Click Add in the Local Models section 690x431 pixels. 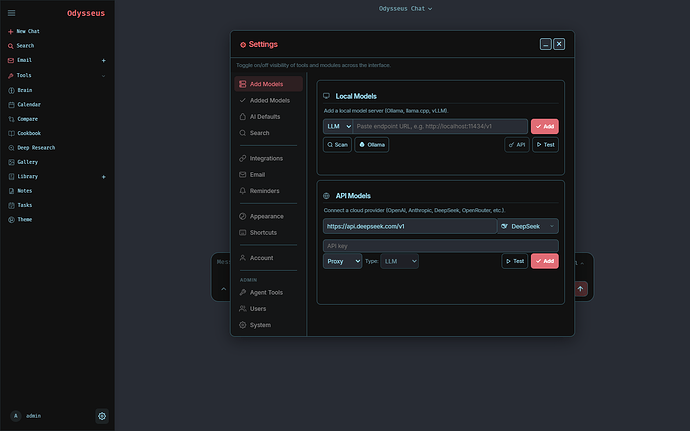(x=545, y=126)
